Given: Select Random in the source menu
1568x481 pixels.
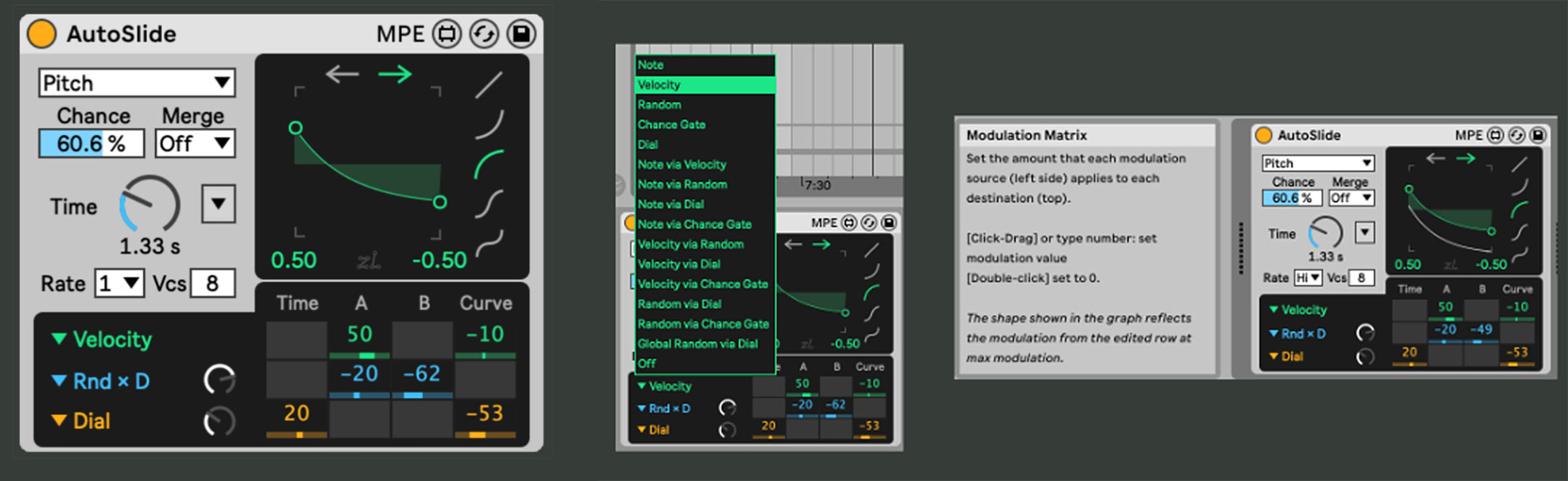Looking at the screenshot, I should pos(706,105).
